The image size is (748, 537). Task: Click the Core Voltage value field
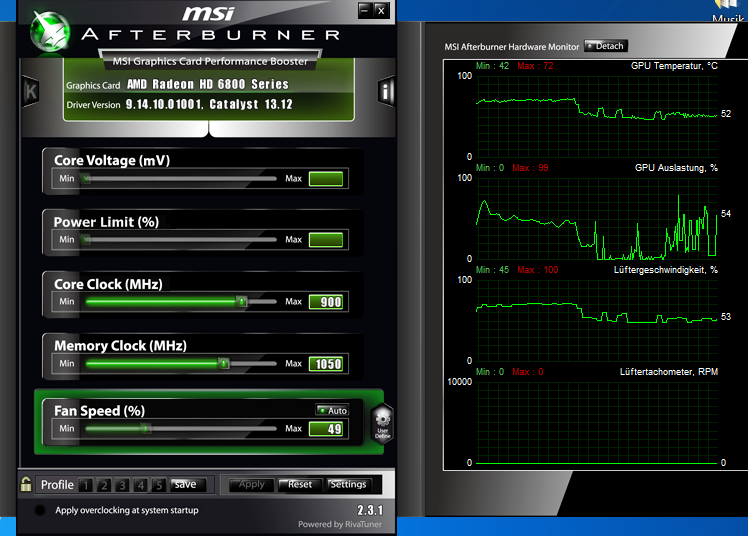point(326,179)
